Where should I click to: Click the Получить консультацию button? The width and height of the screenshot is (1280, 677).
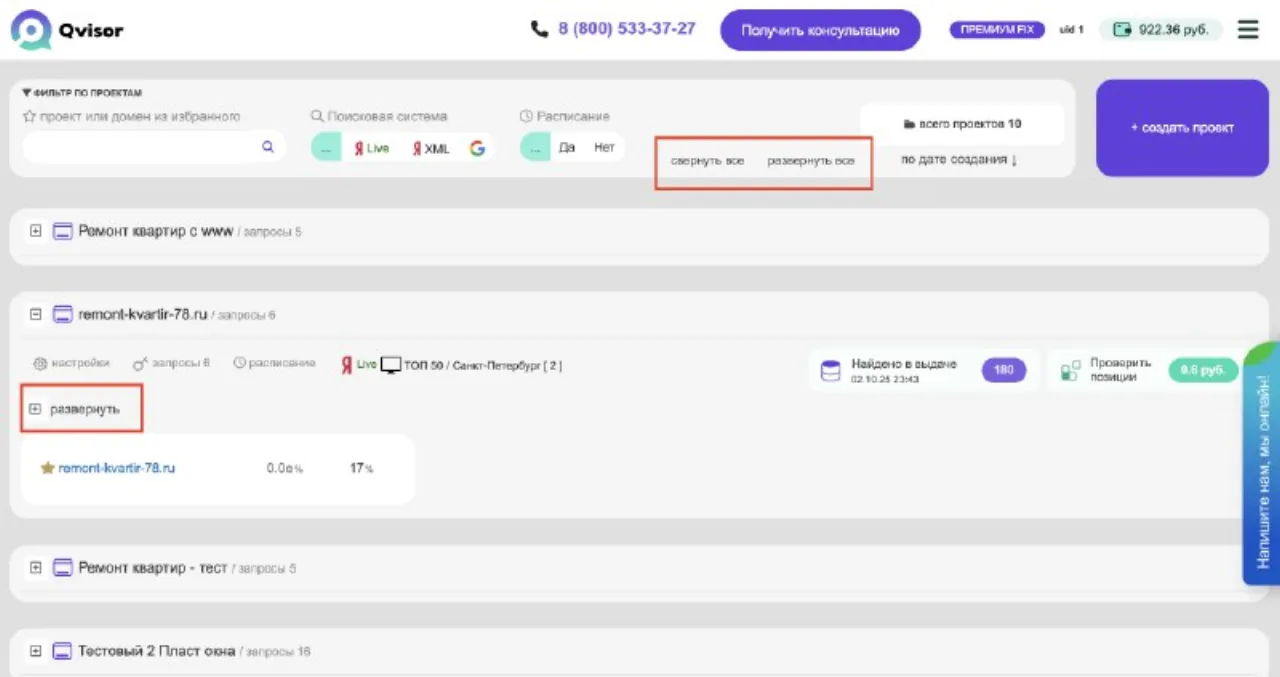(x=820, y=30)
